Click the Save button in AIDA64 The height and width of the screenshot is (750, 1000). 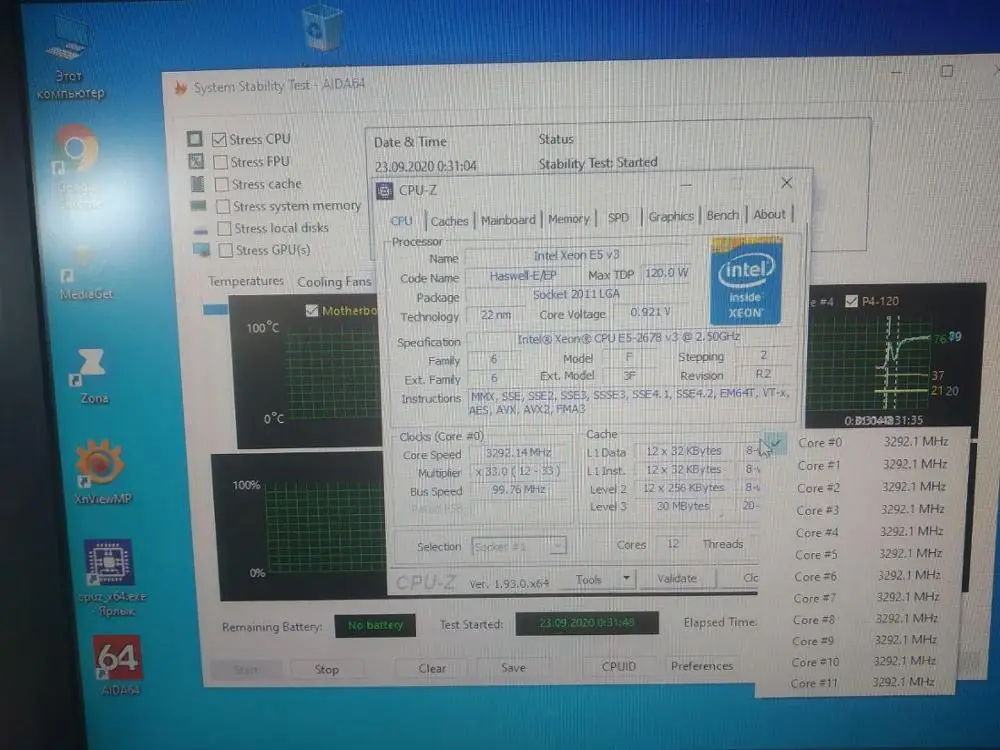coord(513,667)
